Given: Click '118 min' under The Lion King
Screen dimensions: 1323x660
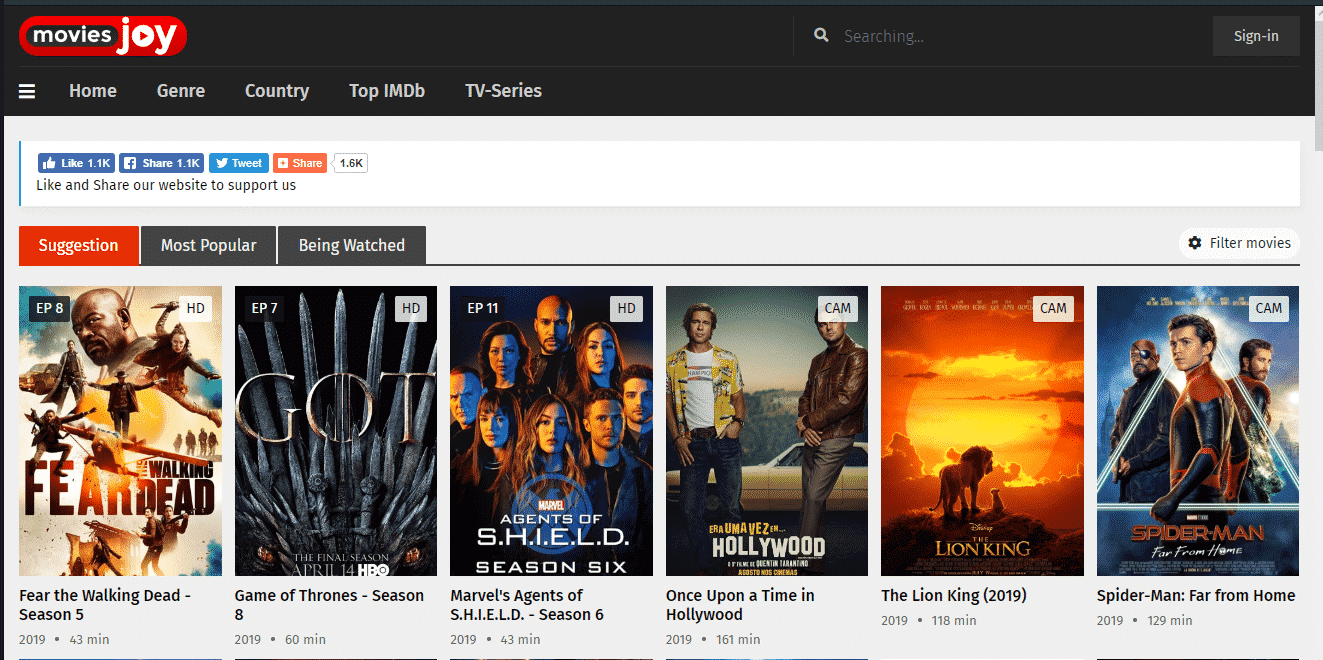Looking at the screenshot, I should (954, 621).
